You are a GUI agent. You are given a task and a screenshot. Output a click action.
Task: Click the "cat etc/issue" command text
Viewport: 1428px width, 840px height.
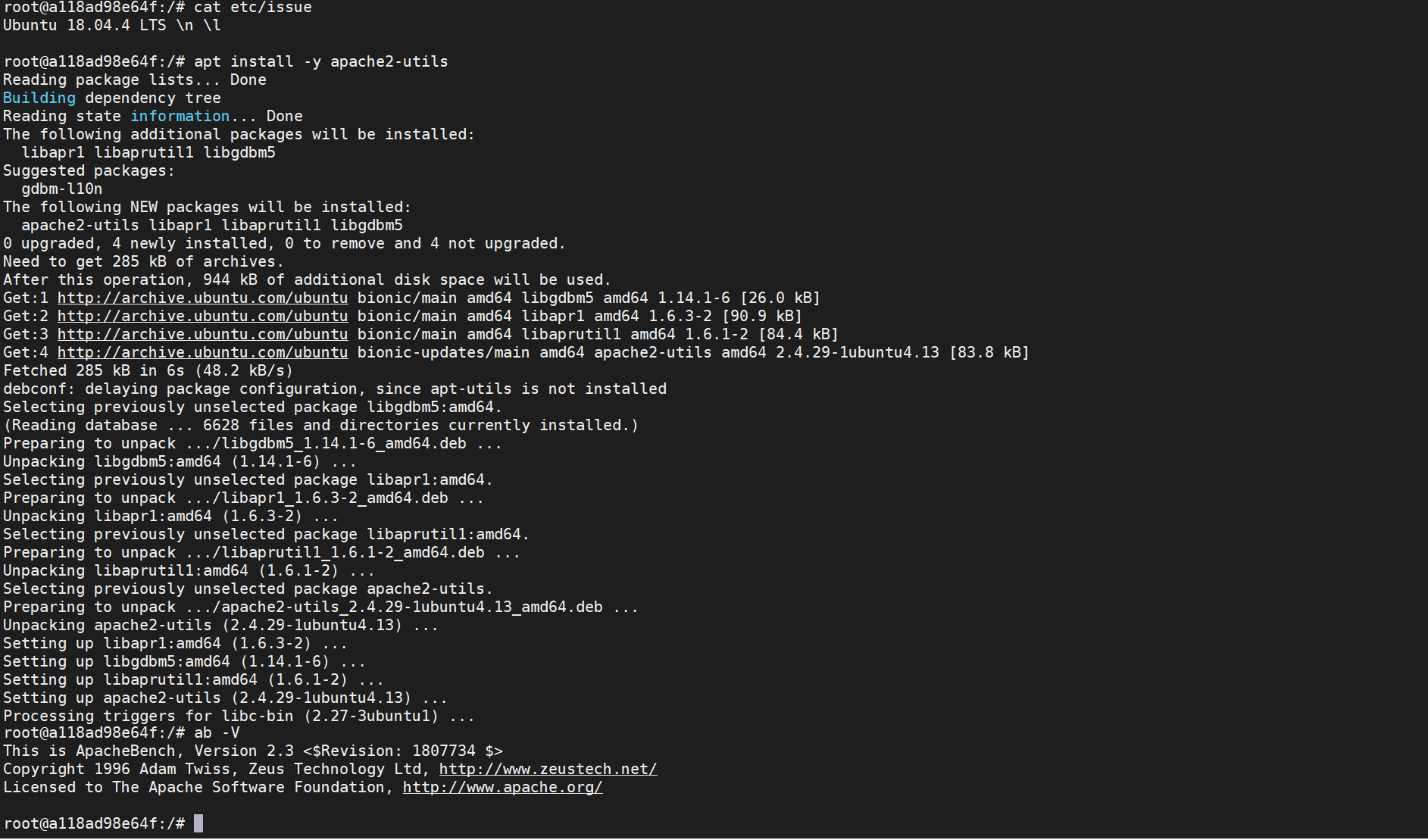tap(253, 8)
